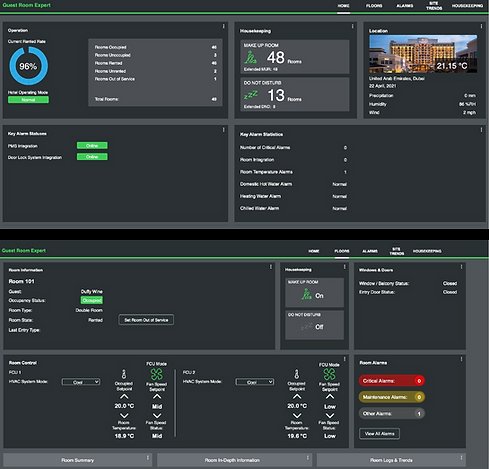
Task: Open the Key Alarm Statistics panel menu
Action: point(481,130)
